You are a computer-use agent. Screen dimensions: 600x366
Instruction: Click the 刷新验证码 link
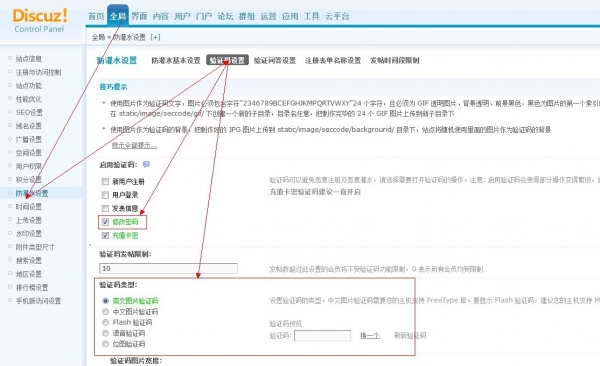pos(410,335)
